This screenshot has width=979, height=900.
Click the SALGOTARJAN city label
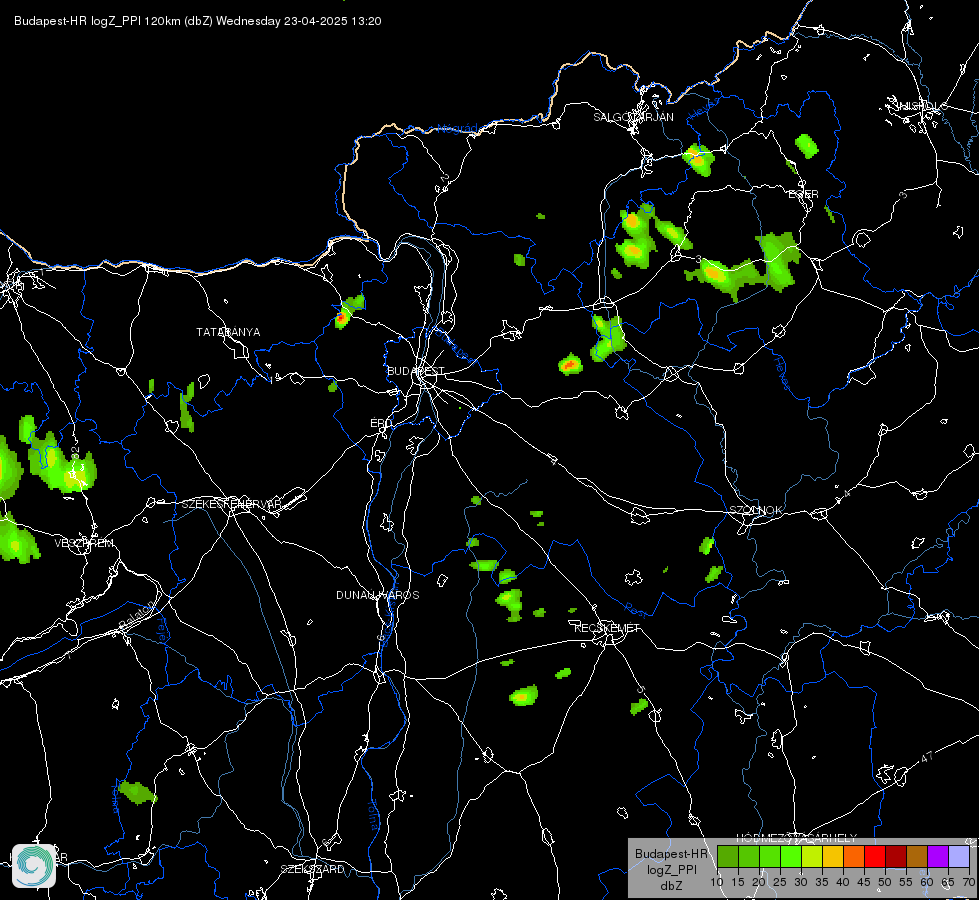(633, 117)
